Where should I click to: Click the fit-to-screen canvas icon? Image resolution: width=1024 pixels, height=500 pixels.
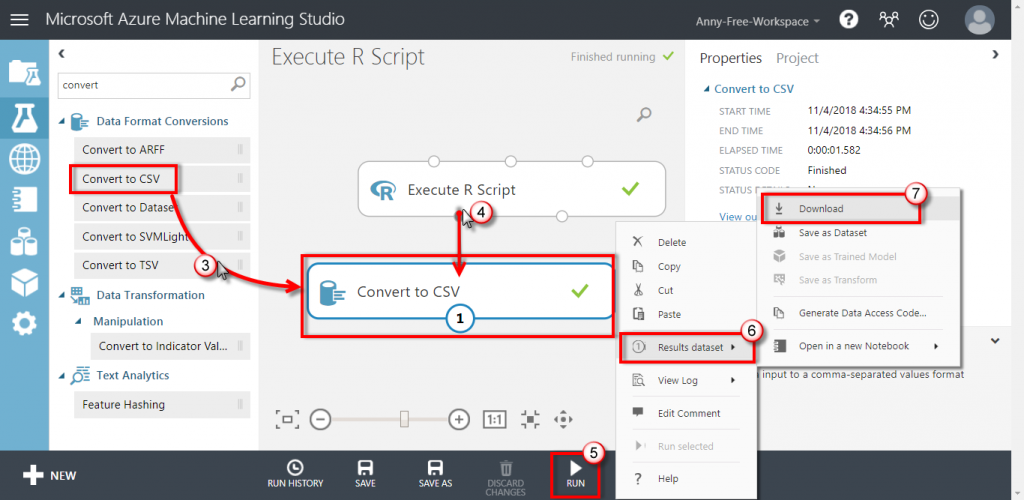tap(287, 419)
